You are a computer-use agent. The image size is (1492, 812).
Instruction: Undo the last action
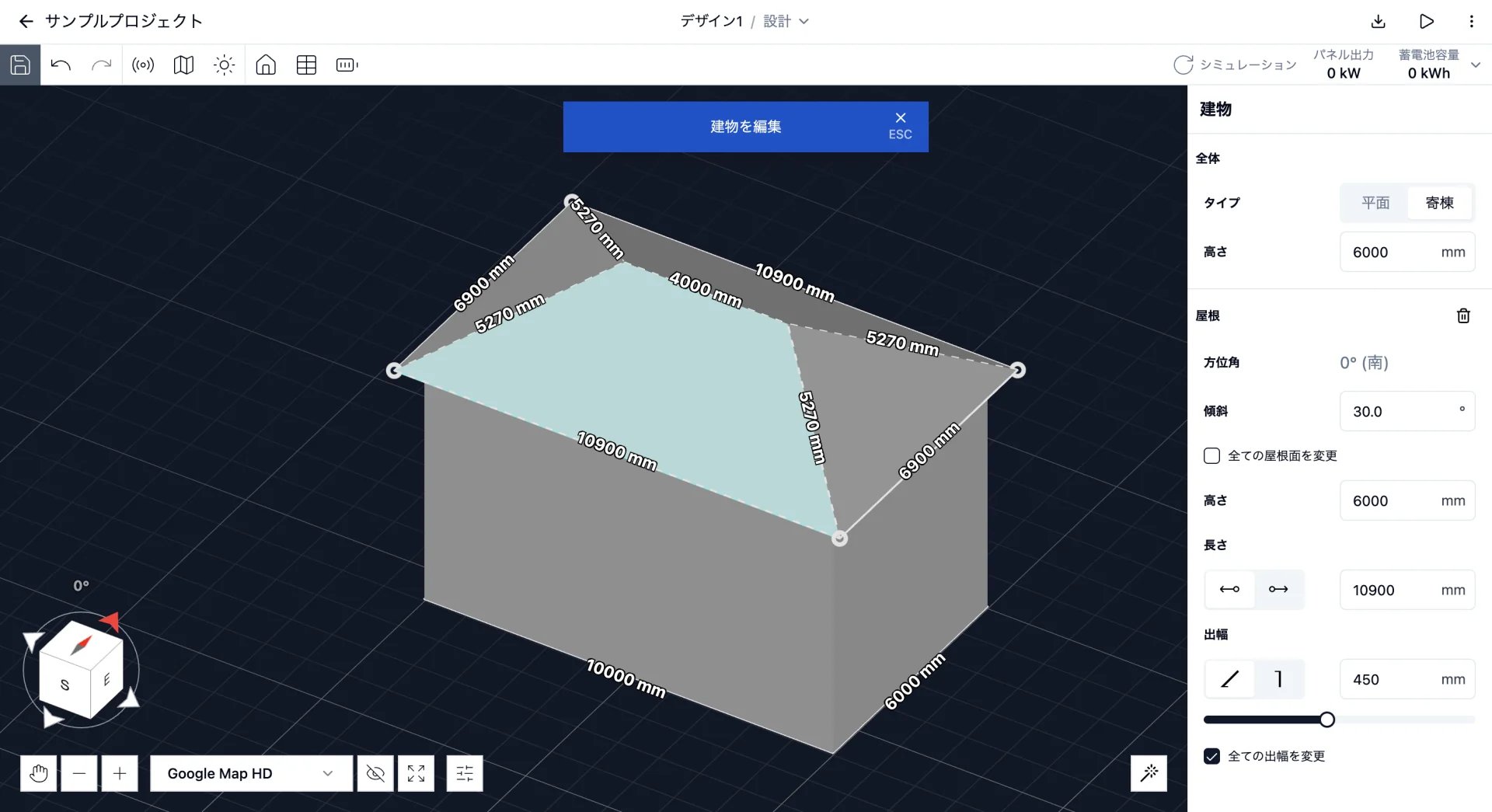(61, 64)
